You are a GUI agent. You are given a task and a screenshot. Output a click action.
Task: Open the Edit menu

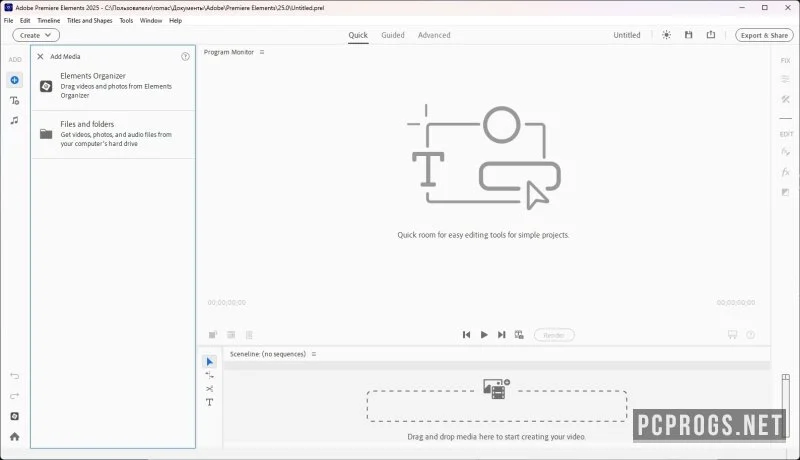click(25, 21)
